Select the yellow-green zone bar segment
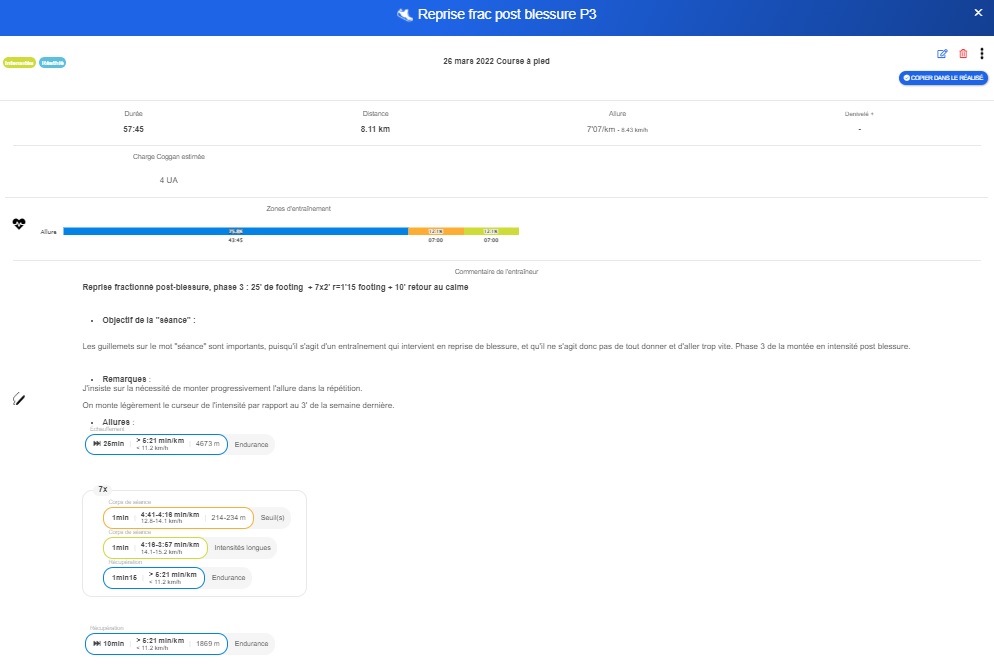The height and width of the screenshot is (665, 994). pyautogui.click(x=491, y=231)
